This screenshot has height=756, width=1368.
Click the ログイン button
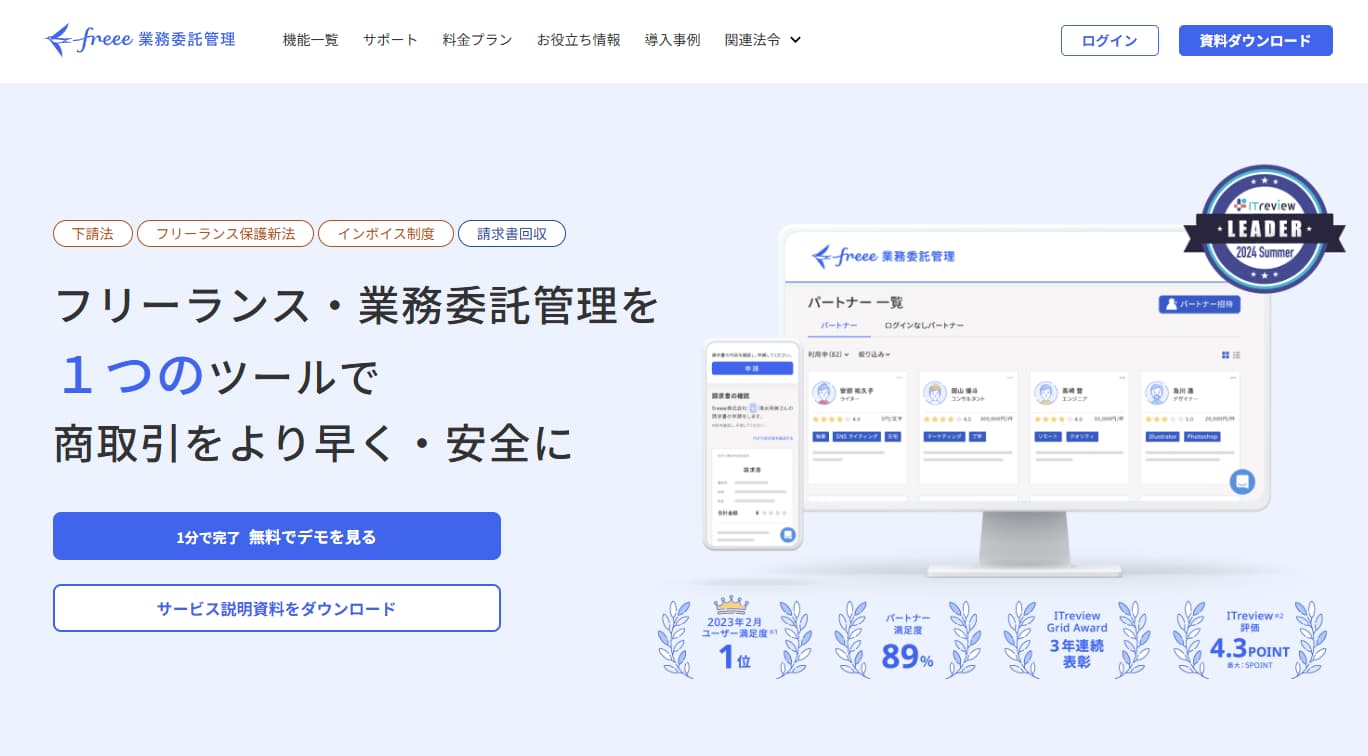click(x=1110, y=40)
